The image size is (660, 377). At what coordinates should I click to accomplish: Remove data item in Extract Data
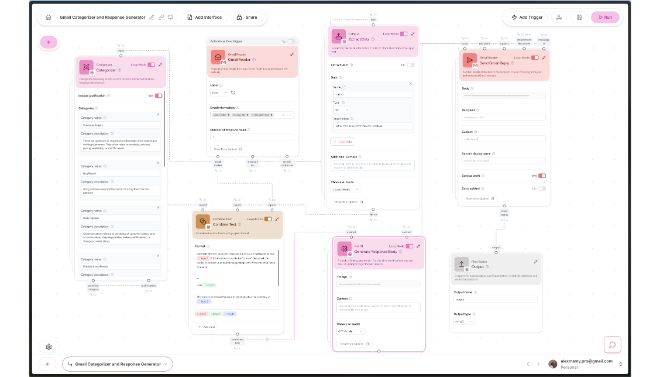[410, 84]
